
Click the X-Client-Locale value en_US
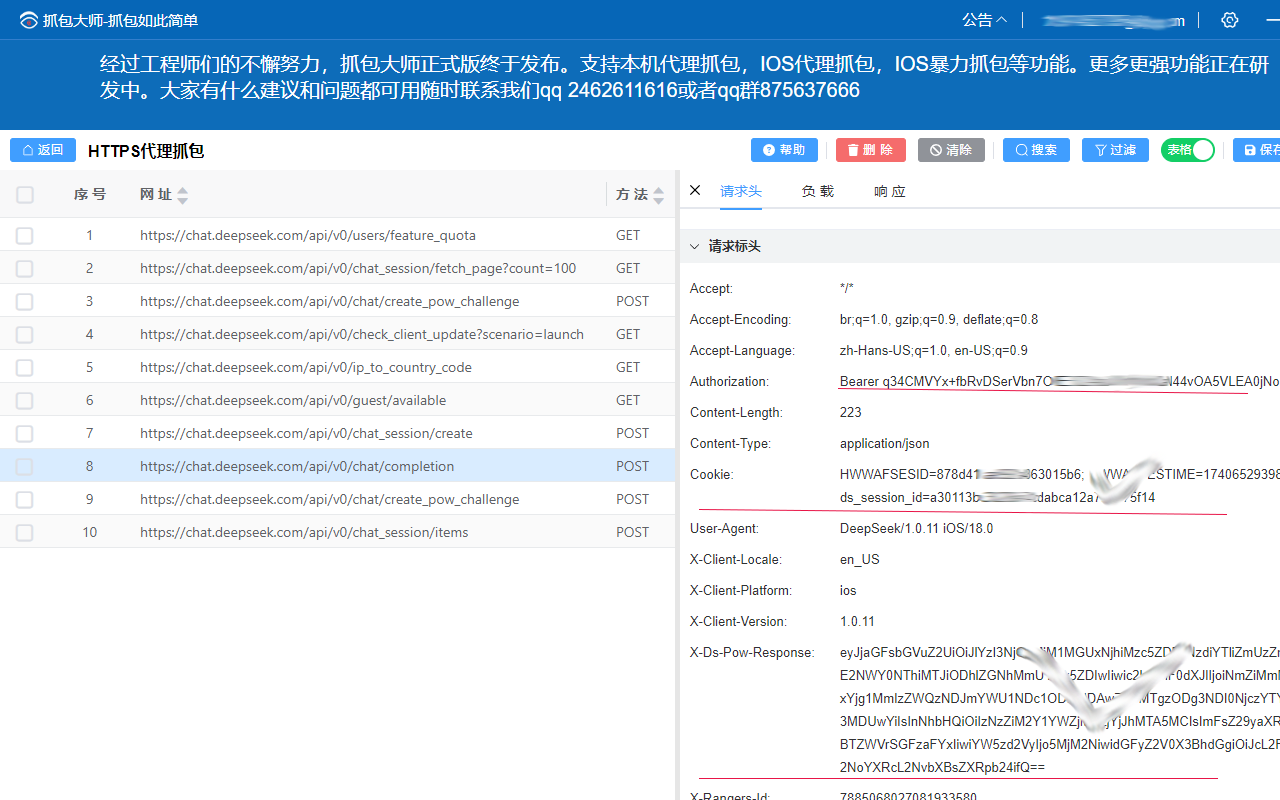tap(859, 559)
